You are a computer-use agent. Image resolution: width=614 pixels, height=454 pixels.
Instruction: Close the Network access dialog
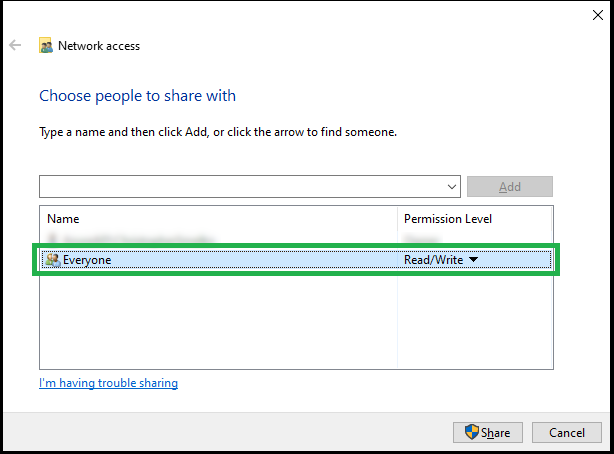(598, 15)
